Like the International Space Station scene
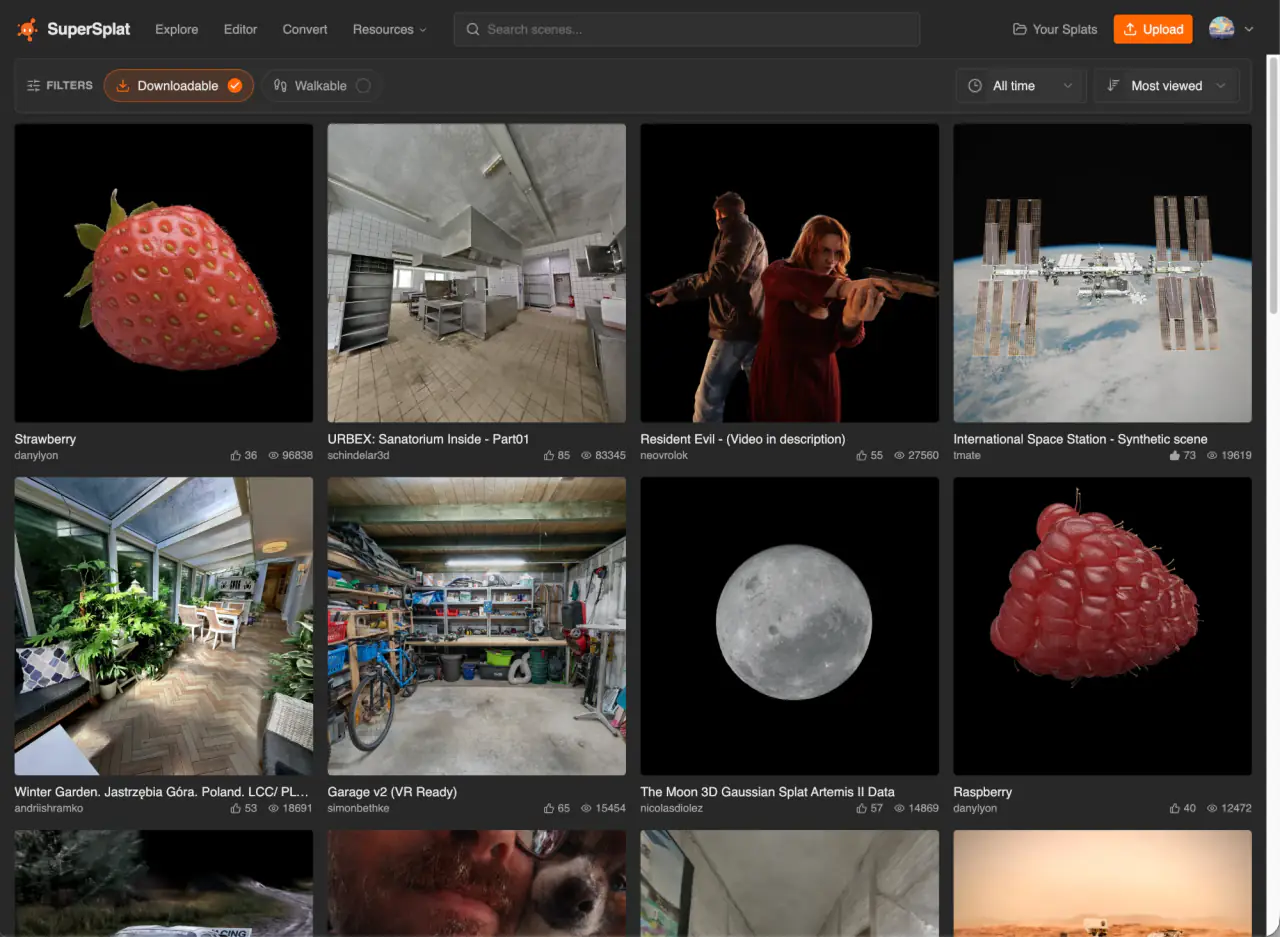The image size is (1280, 937). (1175, 455)
